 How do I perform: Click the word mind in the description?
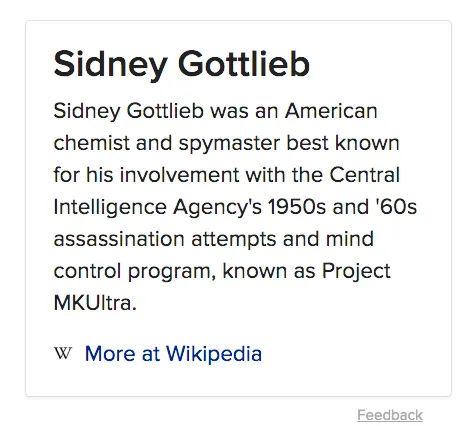point(350,239)
